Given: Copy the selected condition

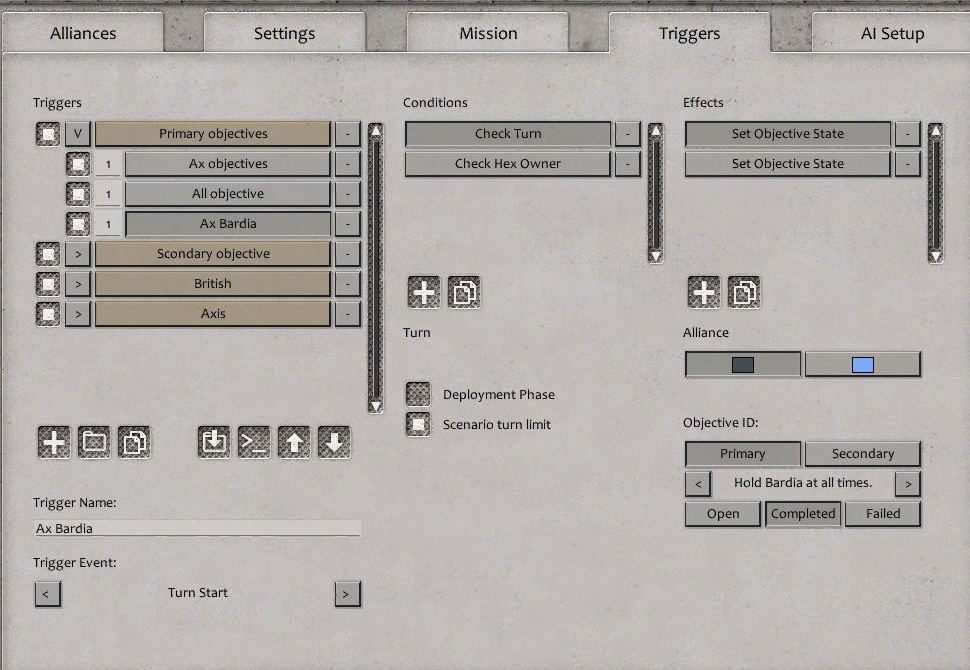Looking at the screenshot, I should pos(464,292).
